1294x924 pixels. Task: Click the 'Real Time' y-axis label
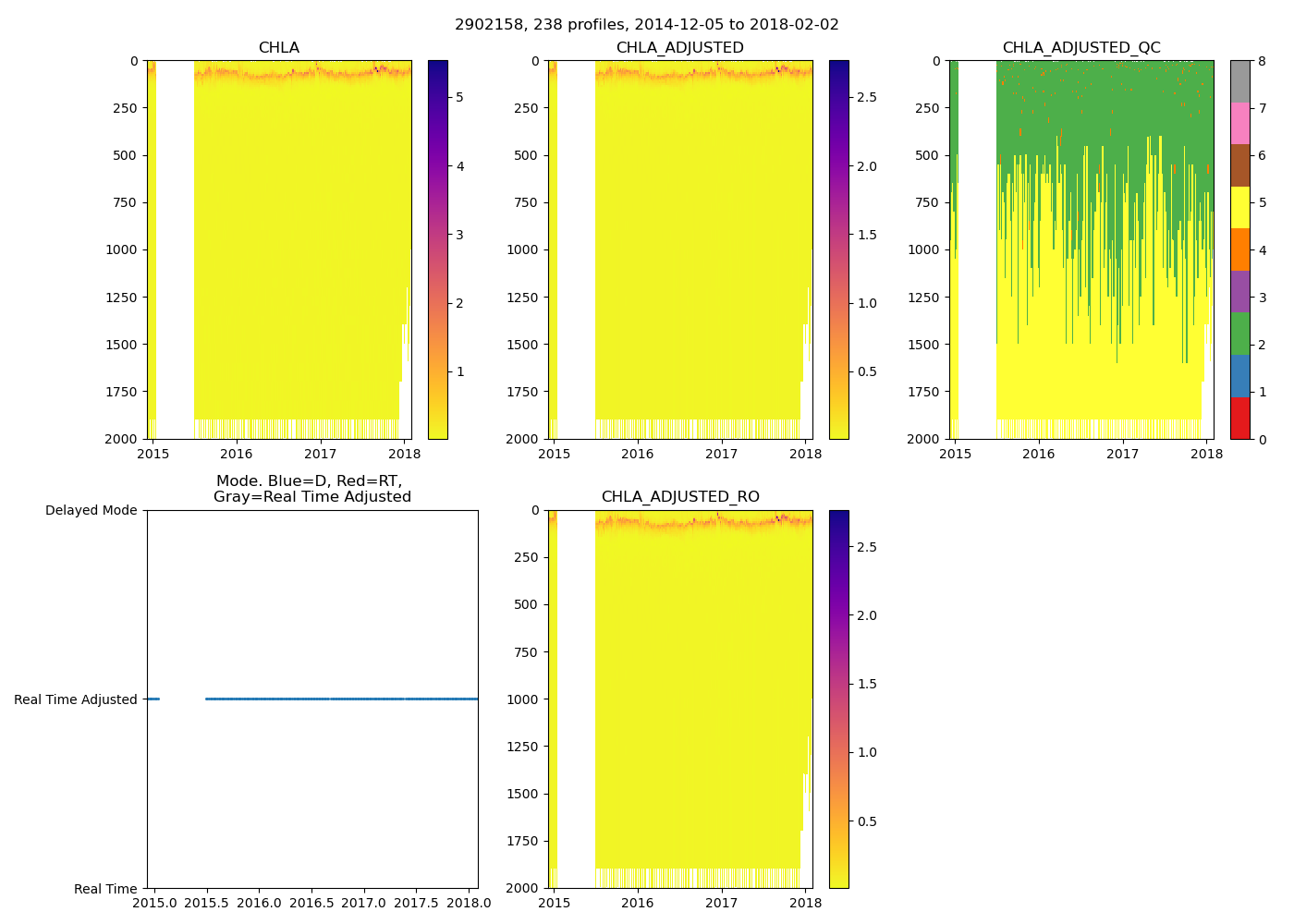tap(105, 889)
